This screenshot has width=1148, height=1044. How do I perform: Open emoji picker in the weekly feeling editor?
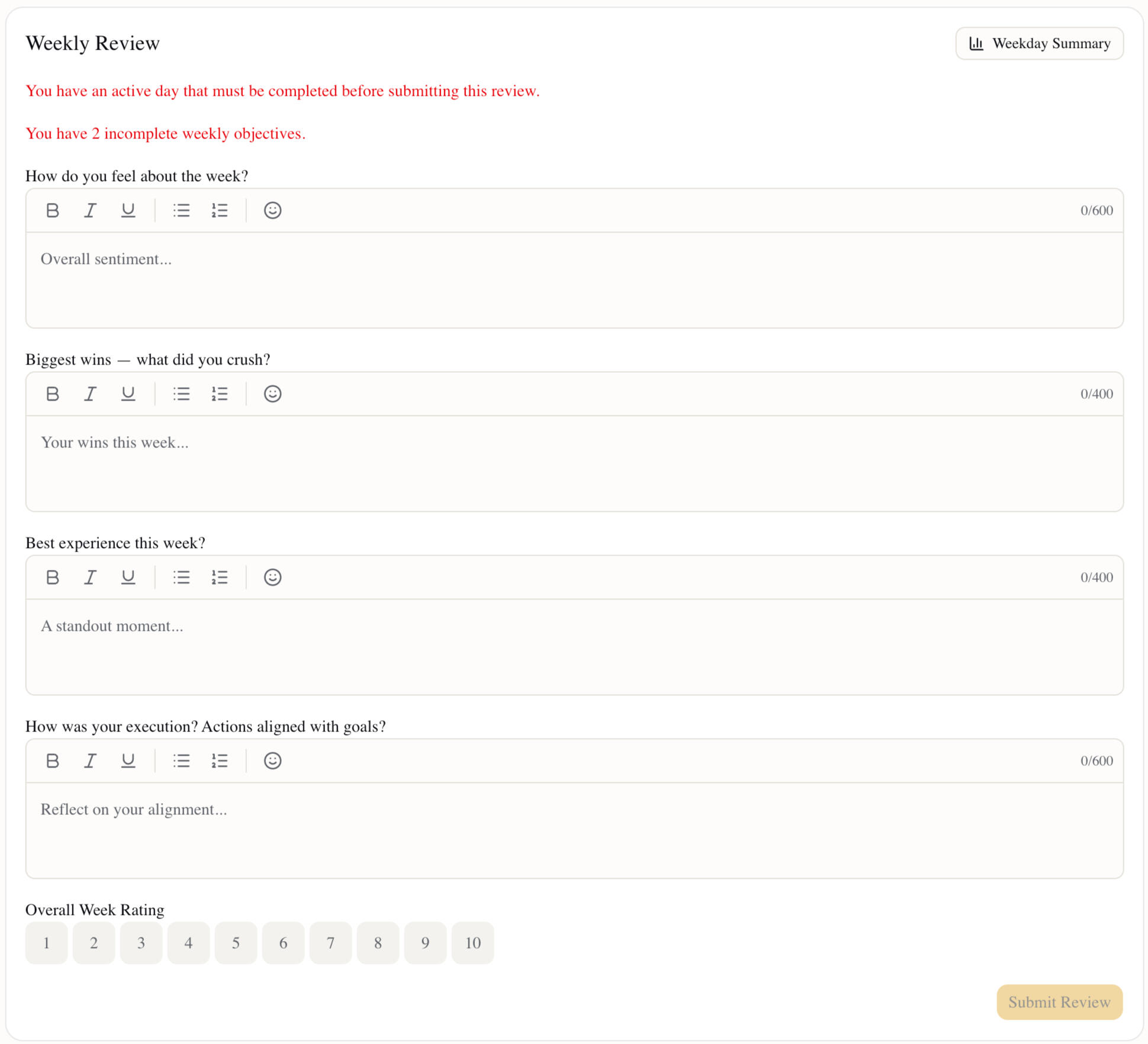(272, 210)
